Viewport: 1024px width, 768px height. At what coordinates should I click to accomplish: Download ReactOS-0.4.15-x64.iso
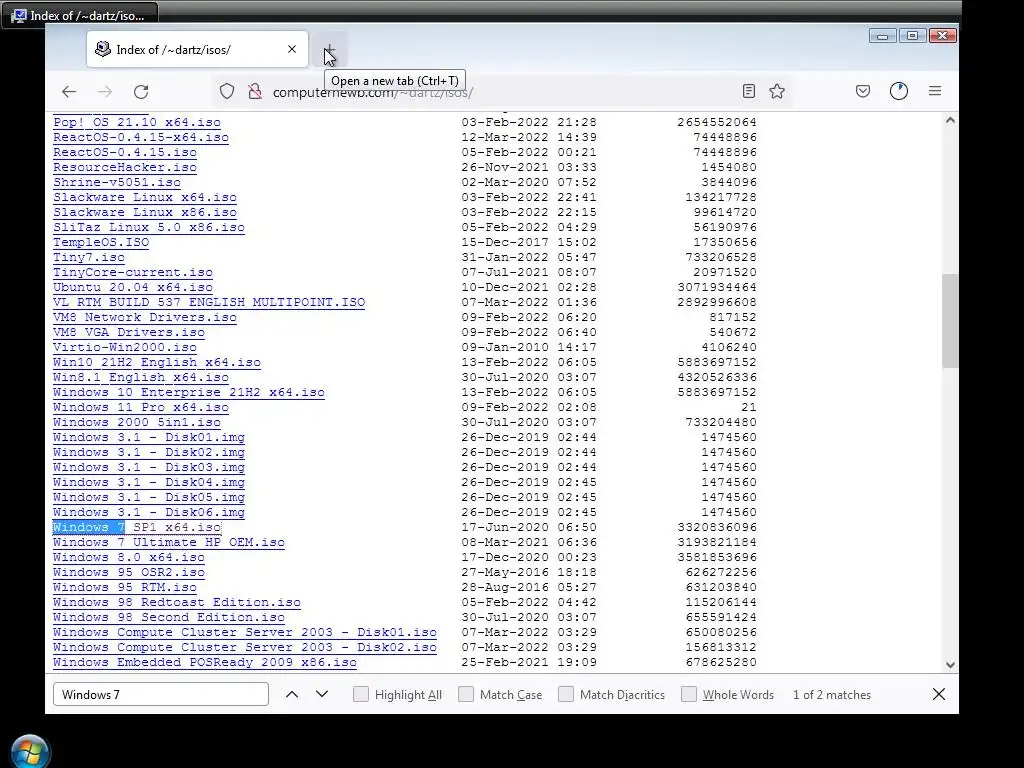141,137
